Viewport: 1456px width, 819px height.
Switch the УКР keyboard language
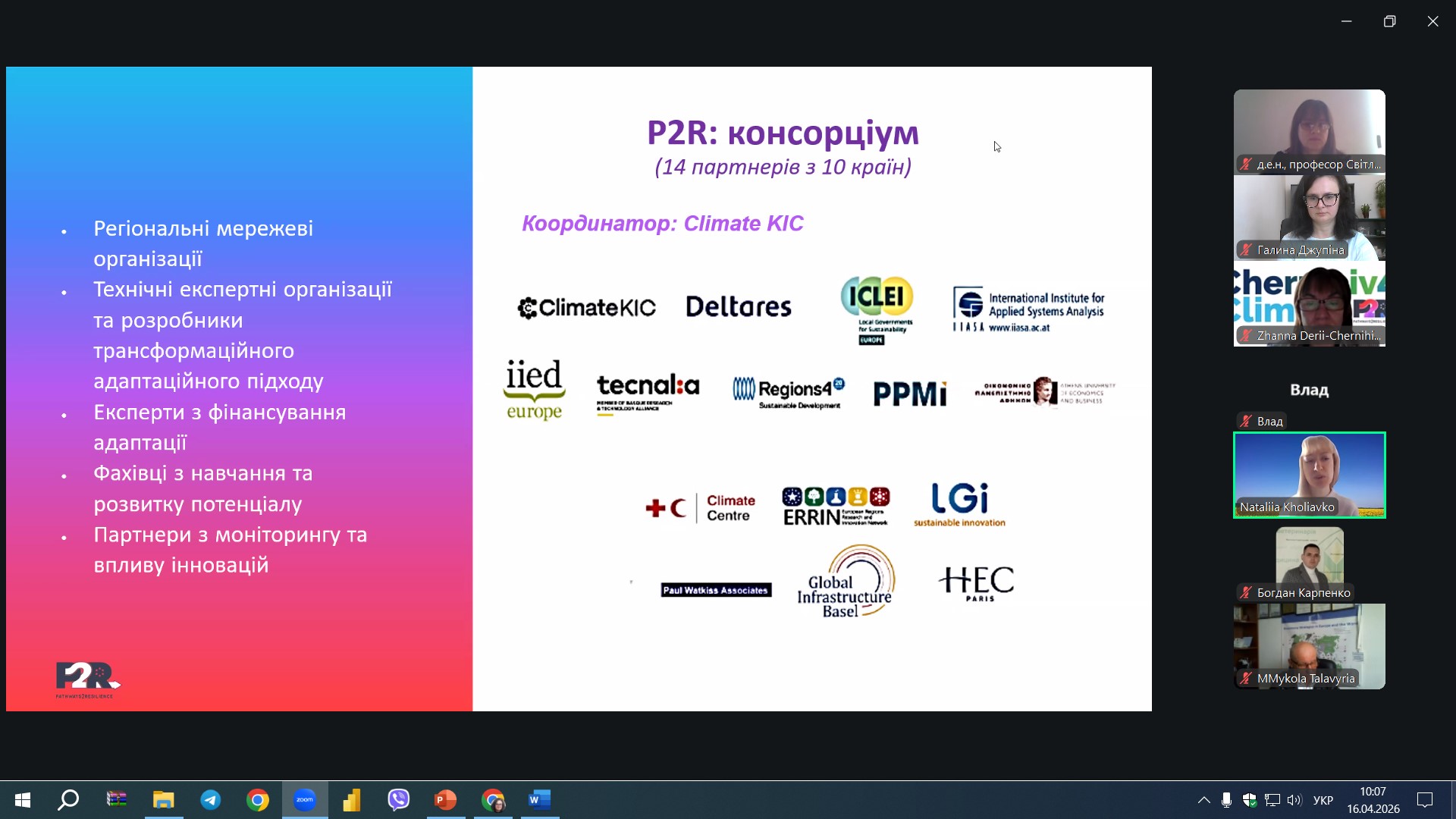click(1323, 800)
